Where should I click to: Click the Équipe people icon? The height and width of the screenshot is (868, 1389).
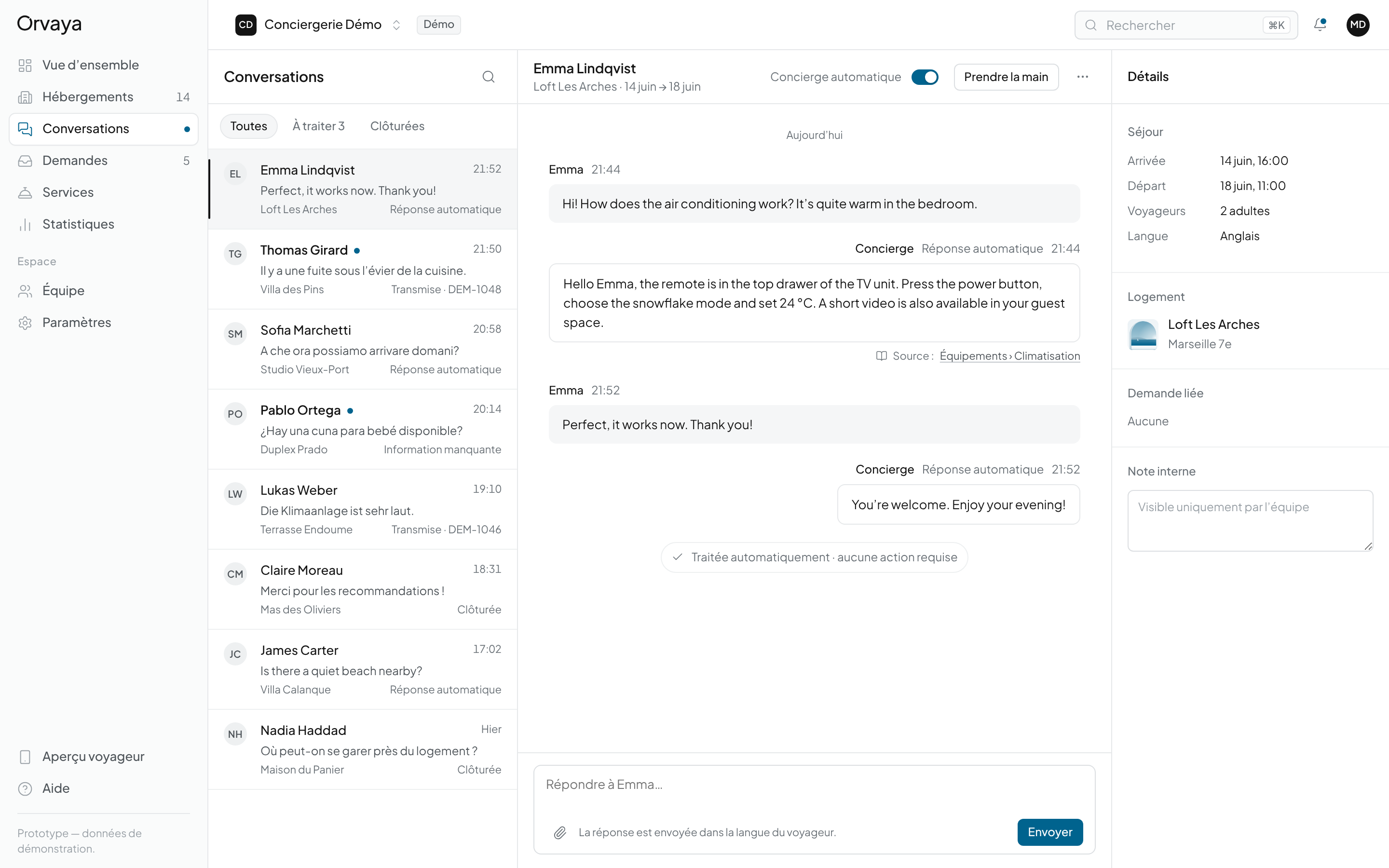click(x=25, y=291)
